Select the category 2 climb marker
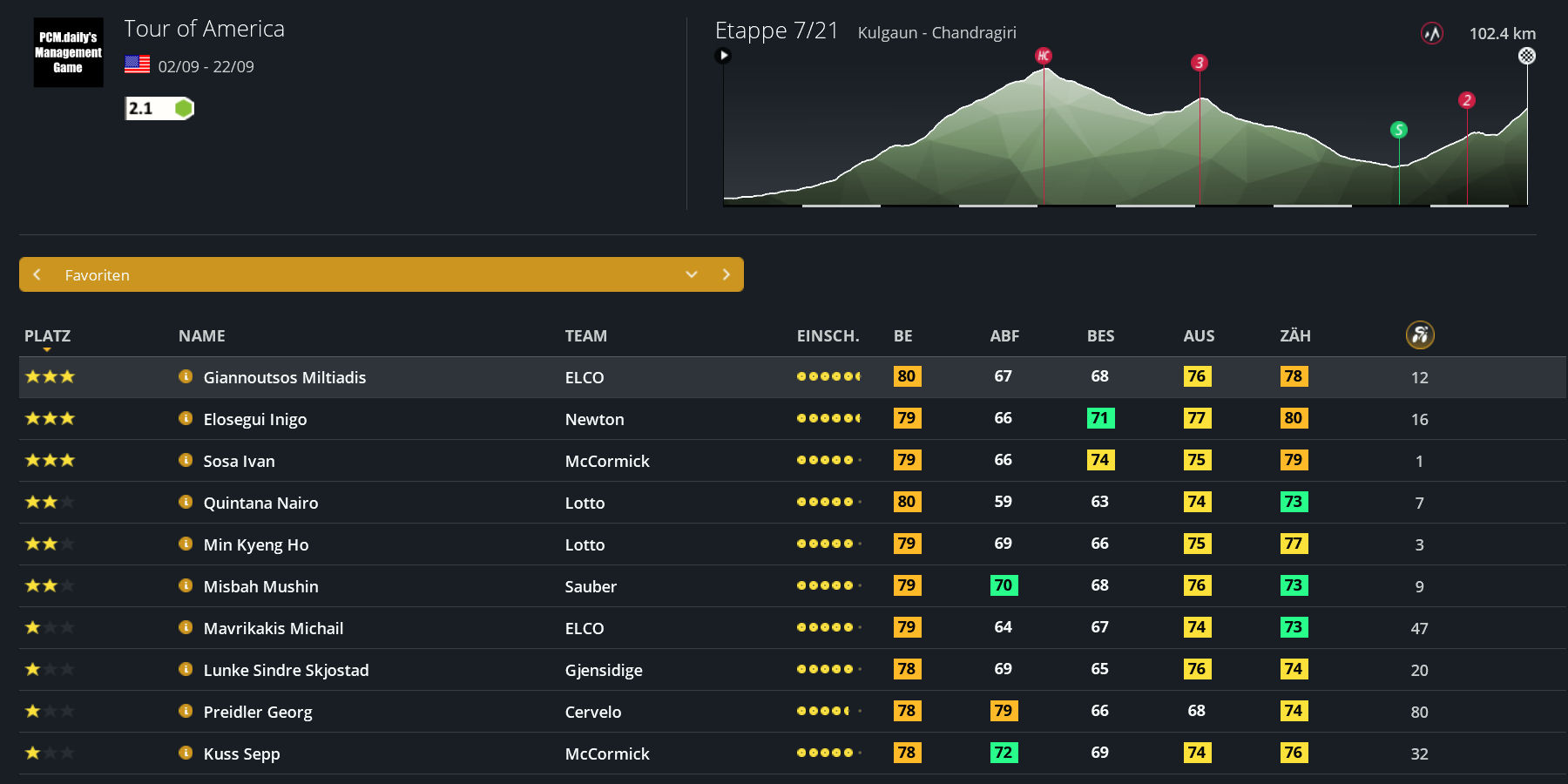Screen dimensions: 1568x784 click(1467, 100)
